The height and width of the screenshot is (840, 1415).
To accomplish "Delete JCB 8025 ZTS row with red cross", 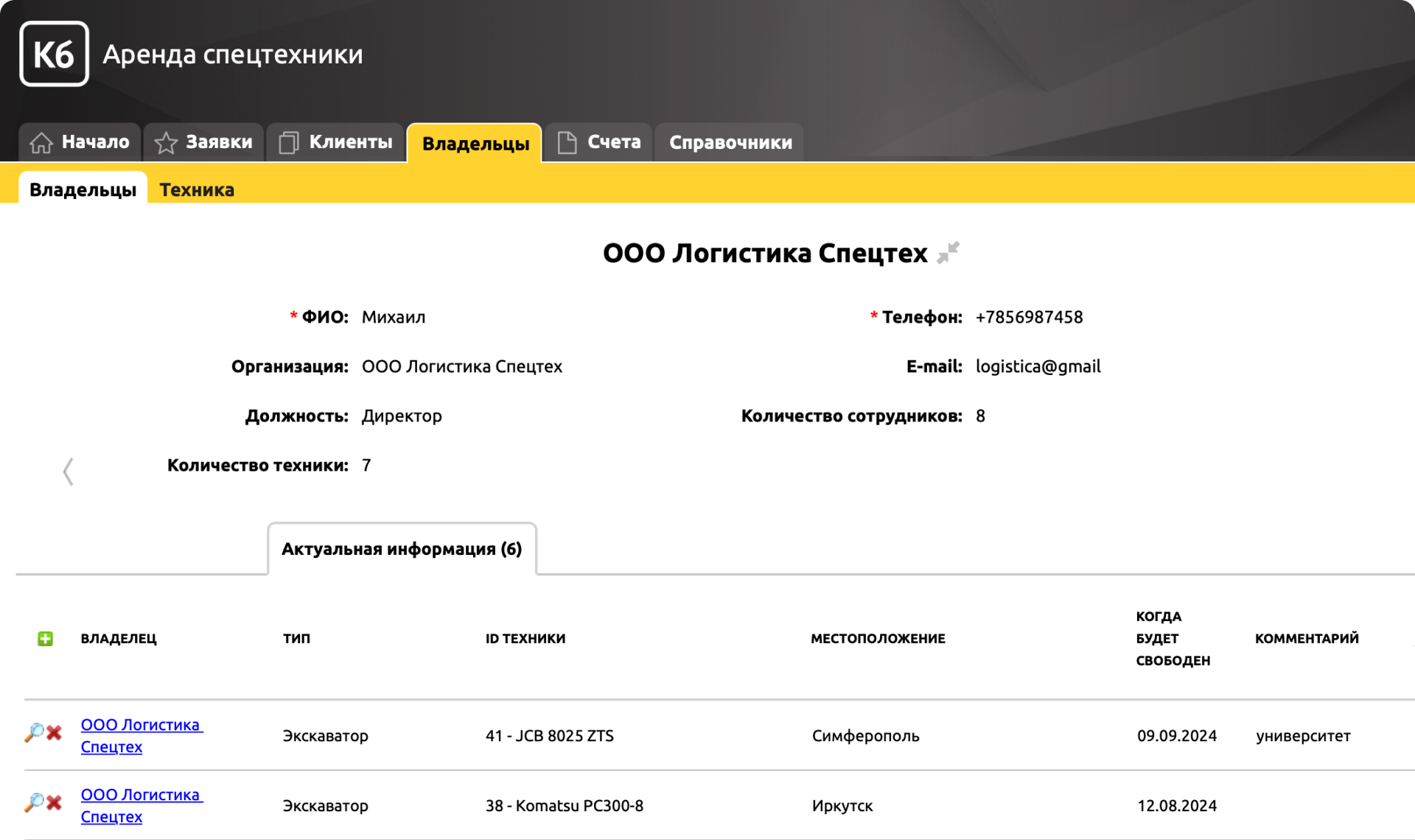I will tap(55, 732).
